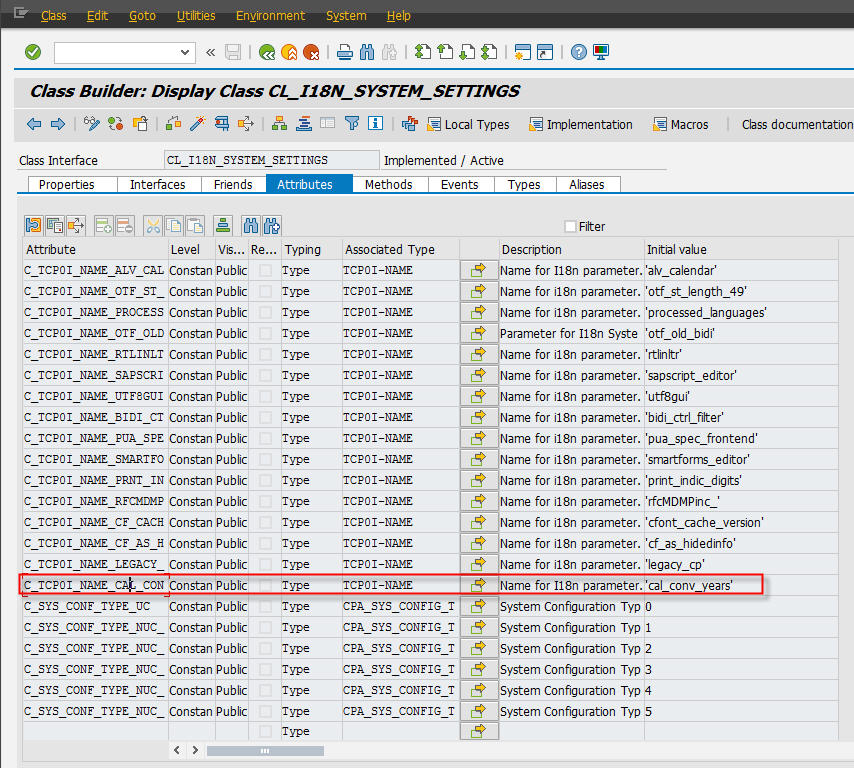
Task: Click the Save icon in top toolbar
Action: click(x=233, y=52)
